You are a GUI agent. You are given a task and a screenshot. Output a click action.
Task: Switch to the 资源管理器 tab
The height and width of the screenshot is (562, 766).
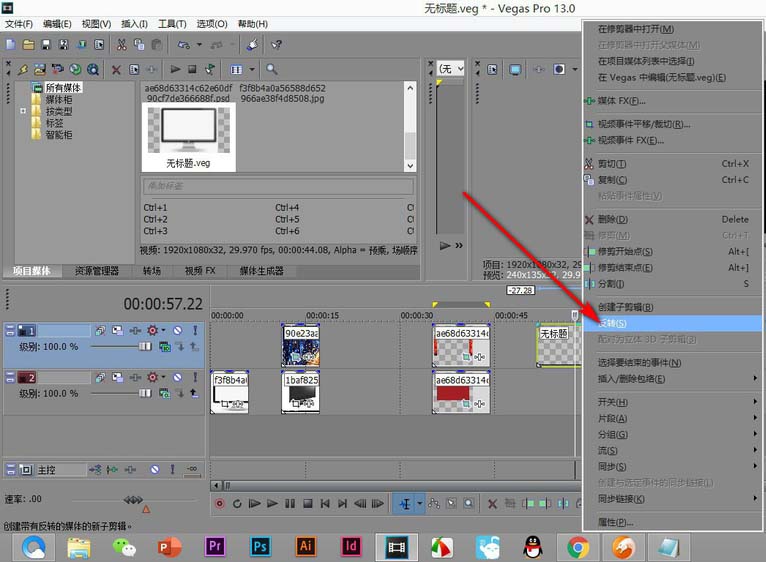click(x=96, y=271)
